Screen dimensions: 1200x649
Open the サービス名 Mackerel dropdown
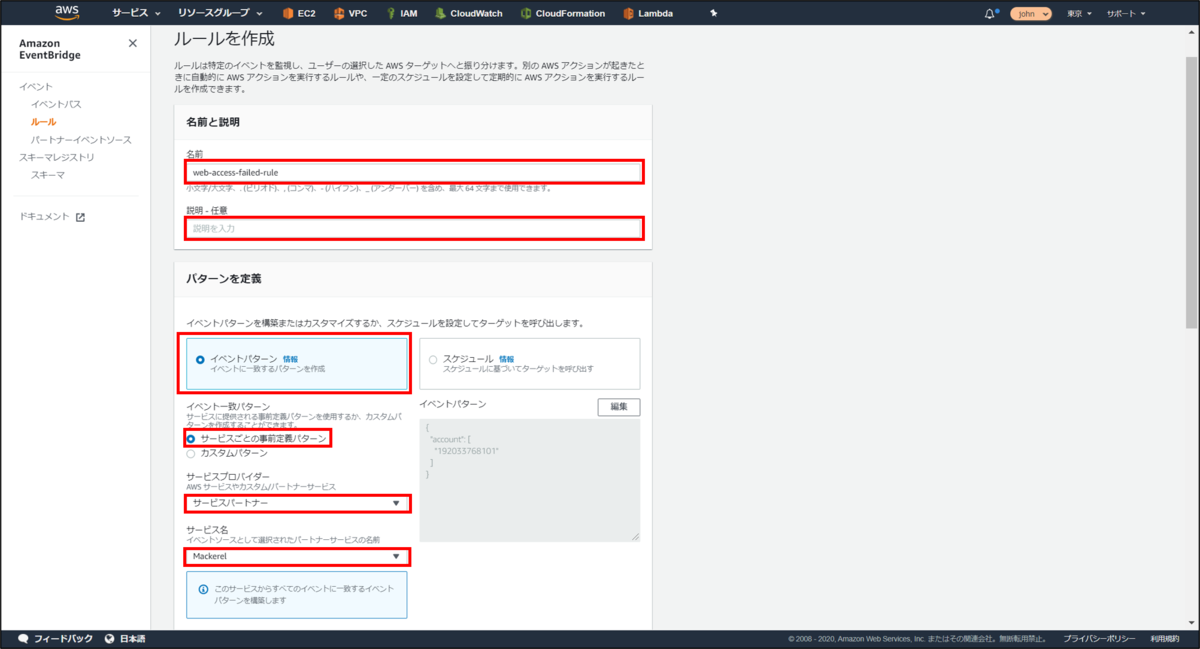point(297,557)
